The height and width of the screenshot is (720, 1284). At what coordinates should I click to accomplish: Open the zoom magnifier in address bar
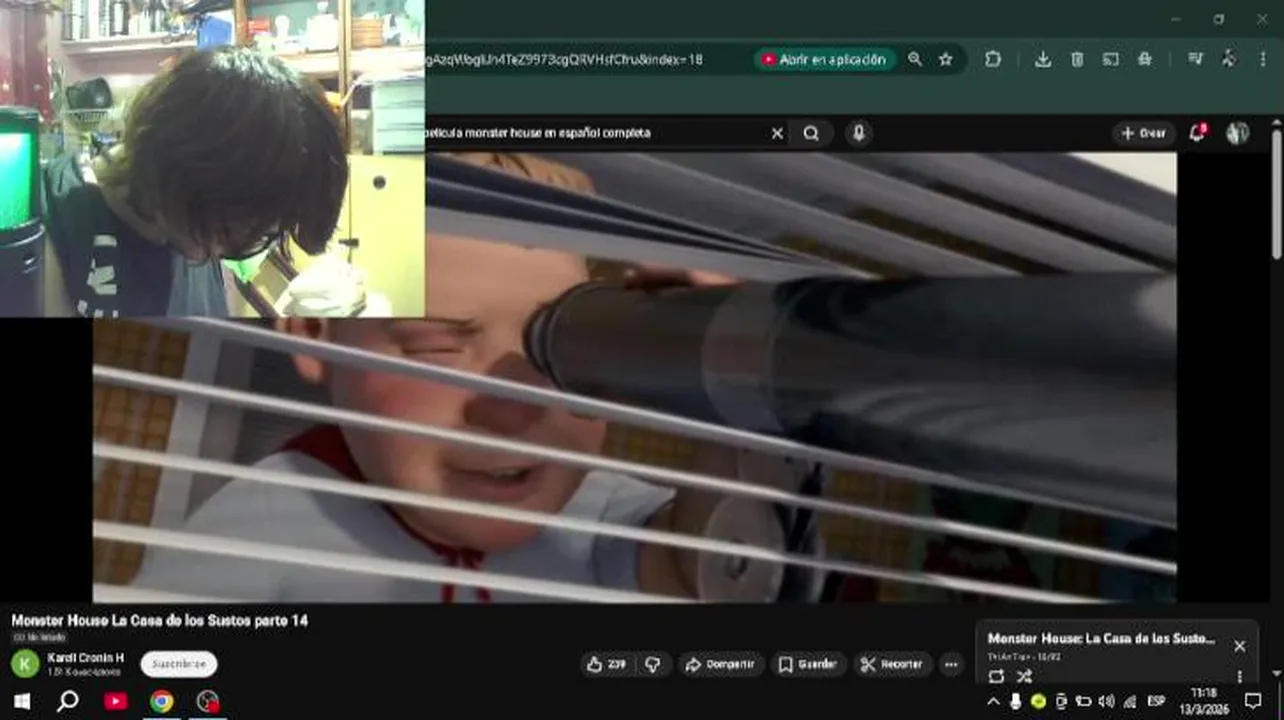tap(914, 60)
